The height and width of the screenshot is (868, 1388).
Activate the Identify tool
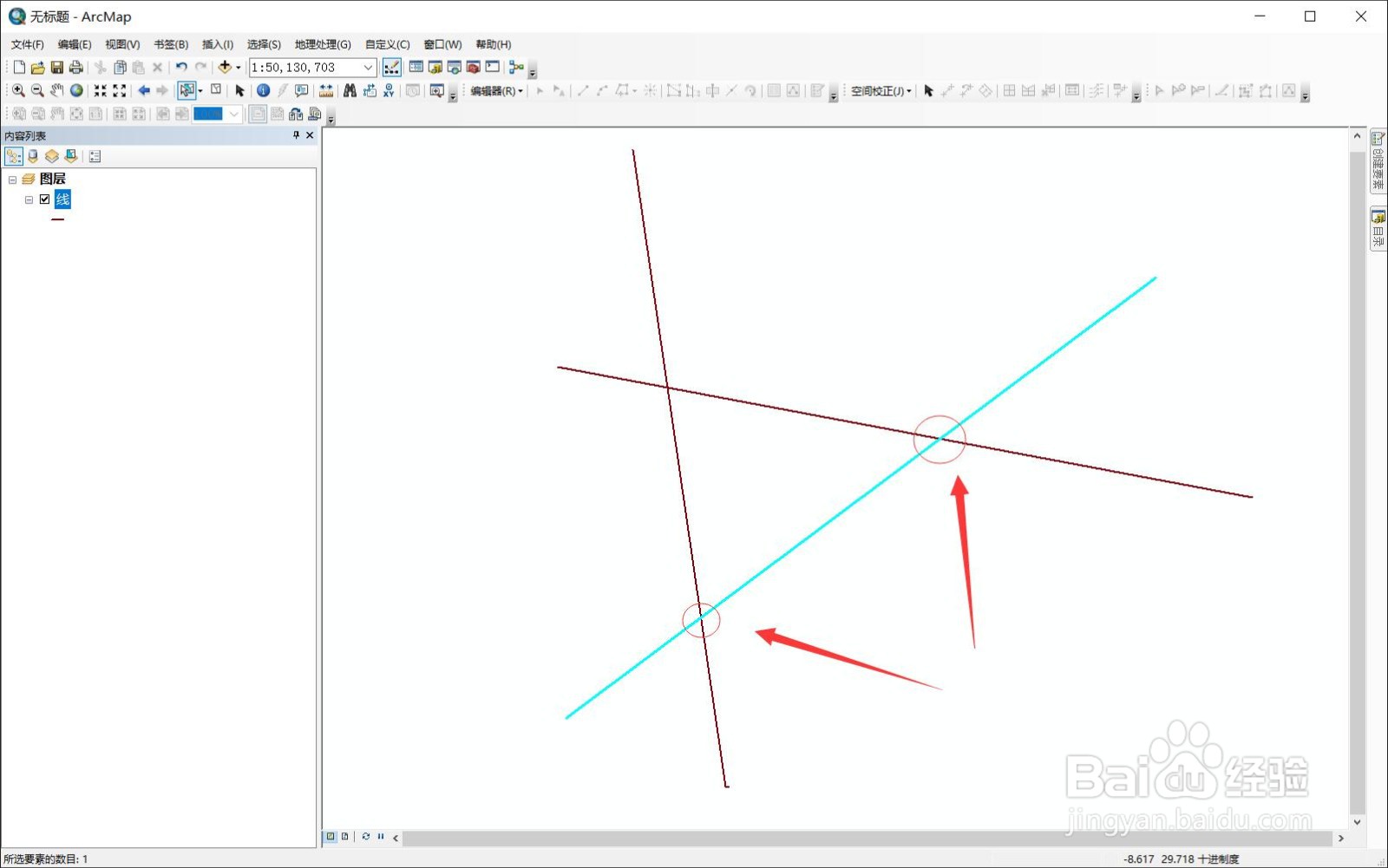264,90
